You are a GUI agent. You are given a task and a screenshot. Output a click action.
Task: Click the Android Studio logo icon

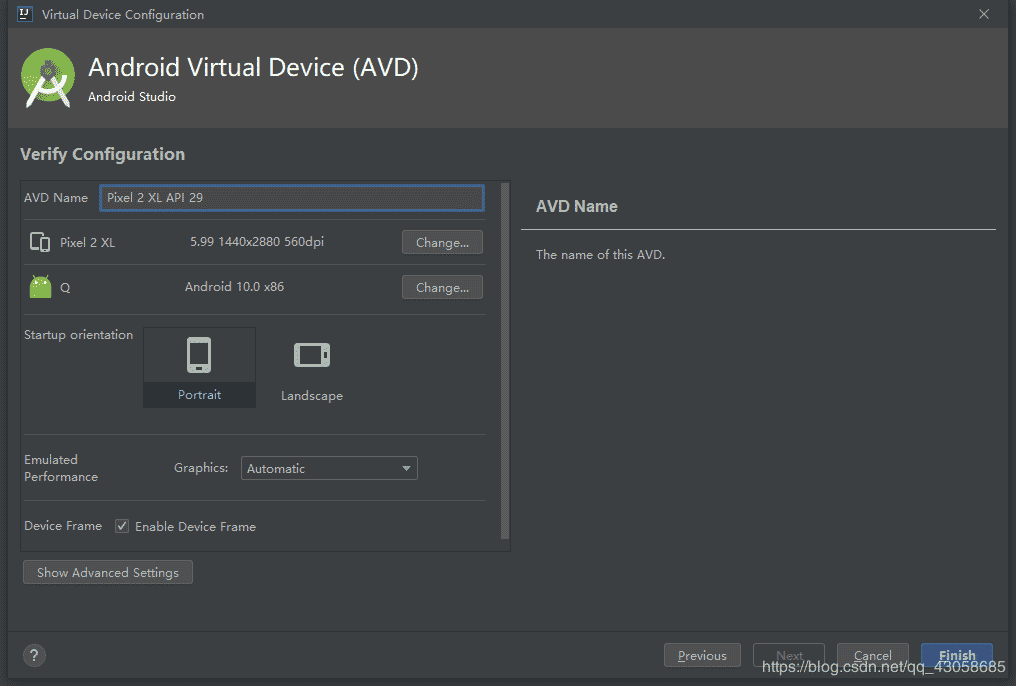[48, 77]
